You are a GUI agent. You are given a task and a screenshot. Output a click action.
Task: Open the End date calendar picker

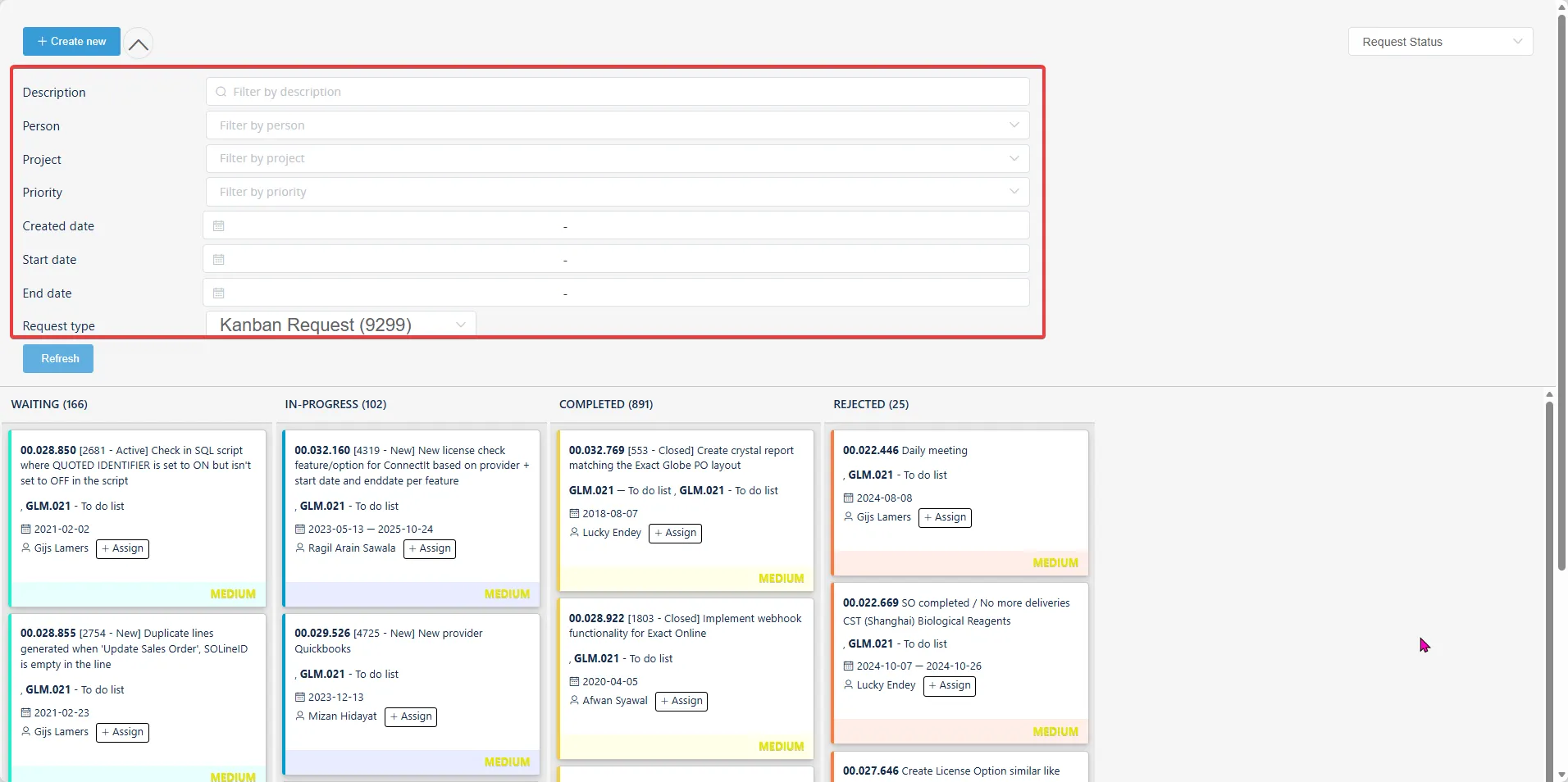click(x=217, y=293)
